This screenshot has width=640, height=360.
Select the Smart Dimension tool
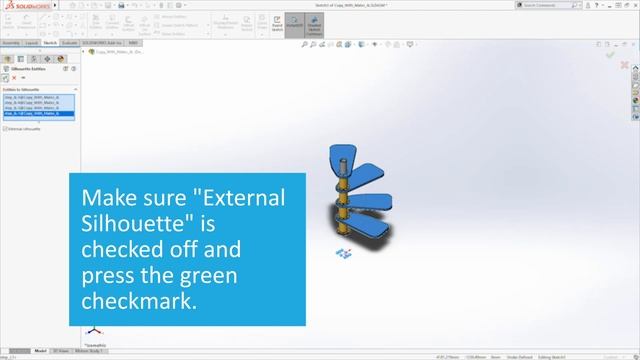pyautogui.click(x=26, y=22)
